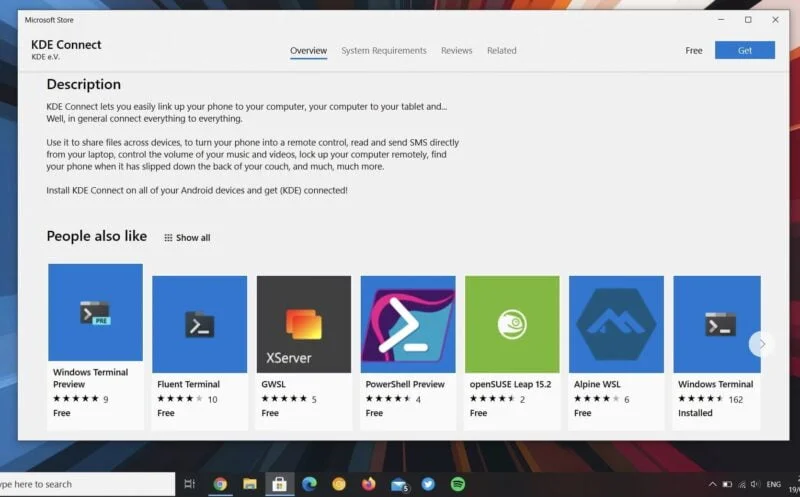Open the openSUSE Leap 15.2 tile image
Image resolution: width=800 pixels, height=497 pixels.
pos(512,324)
